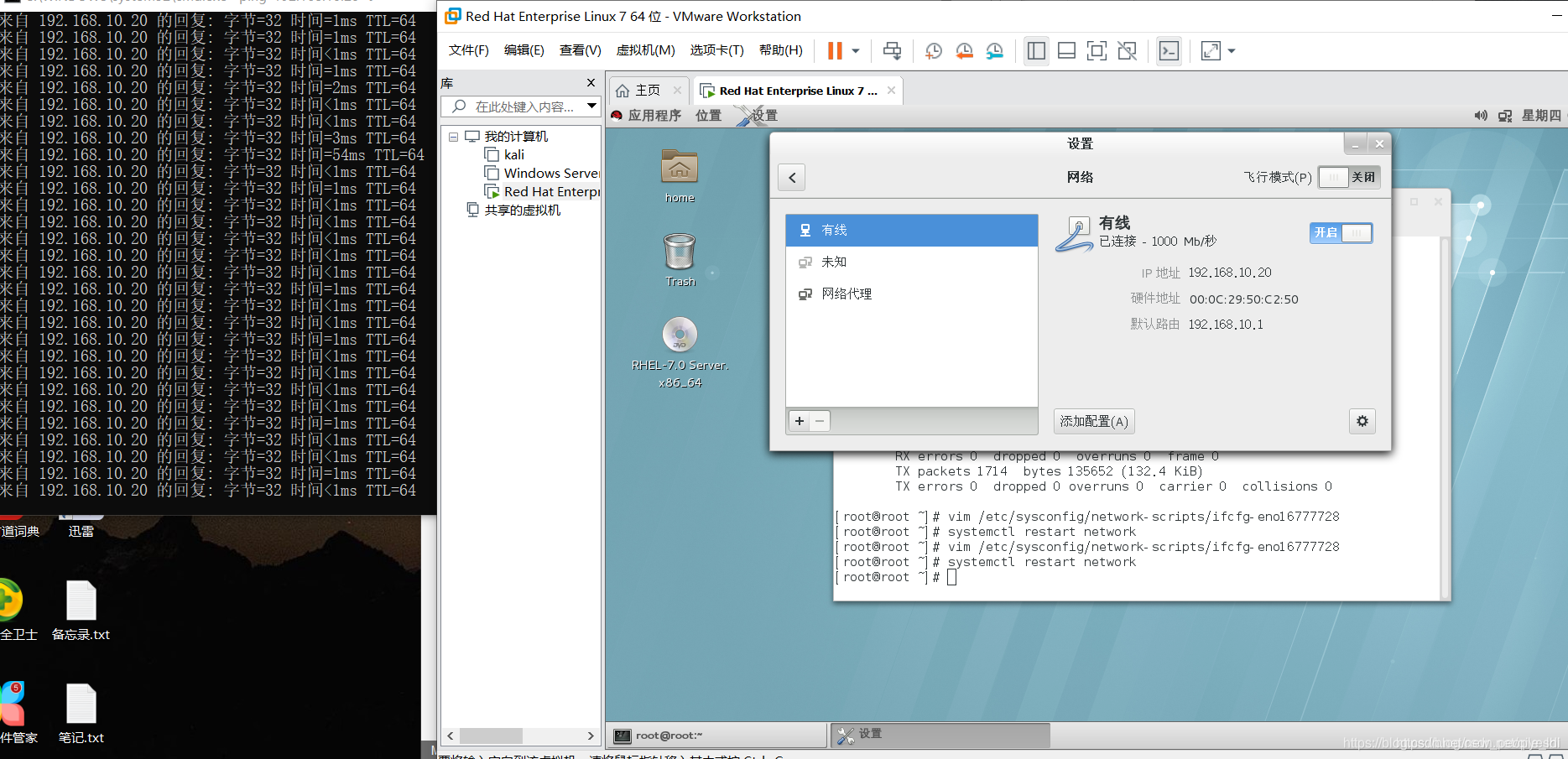
Task: Open the 备忘录.txt desktop file
Action: click(81, 611)
